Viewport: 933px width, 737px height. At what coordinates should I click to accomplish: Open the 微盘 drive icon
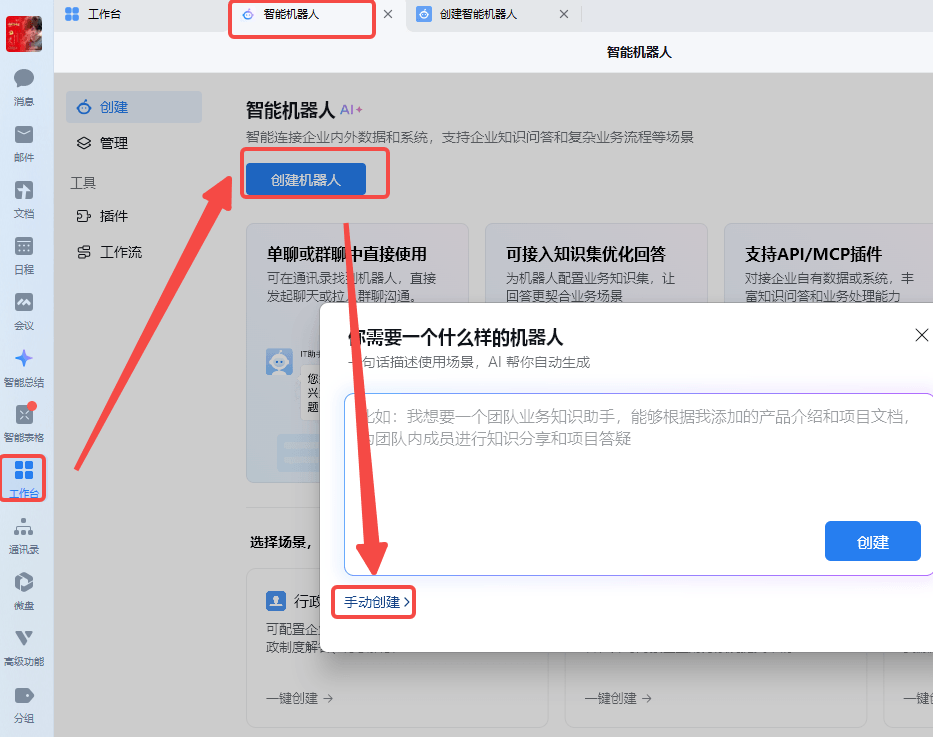point(24,583)
